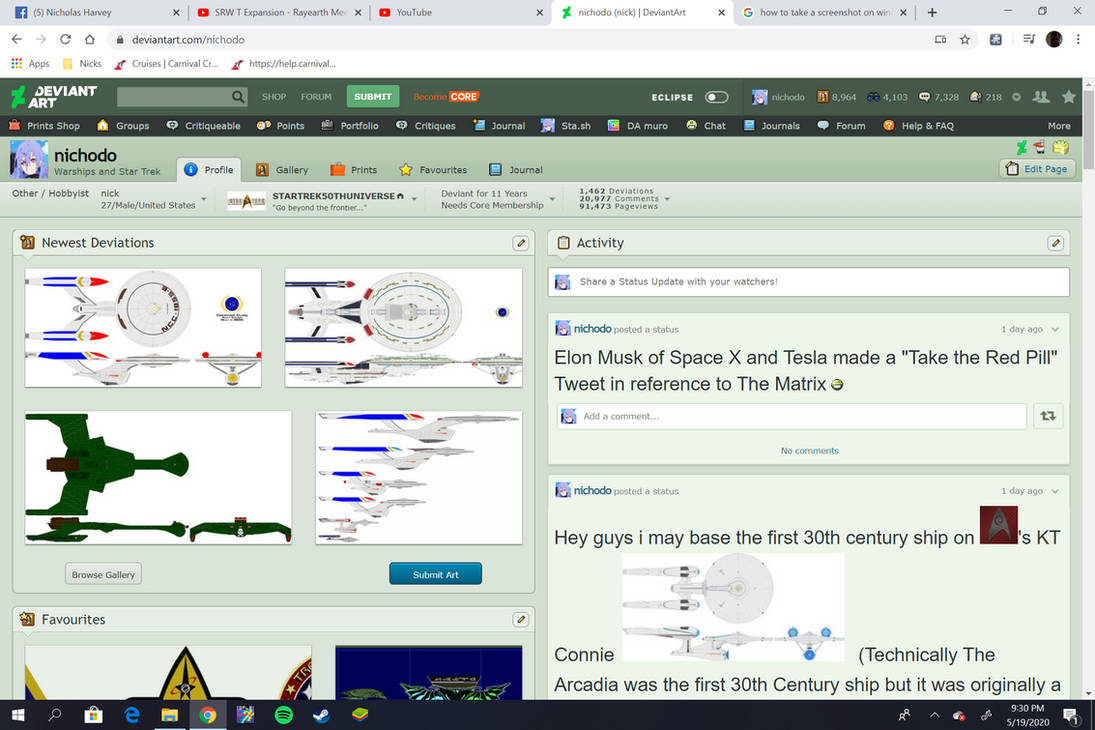Click the green DeviantArt badge icon
Viewport: 1095px width, 730px height.
pos(1022,147)
